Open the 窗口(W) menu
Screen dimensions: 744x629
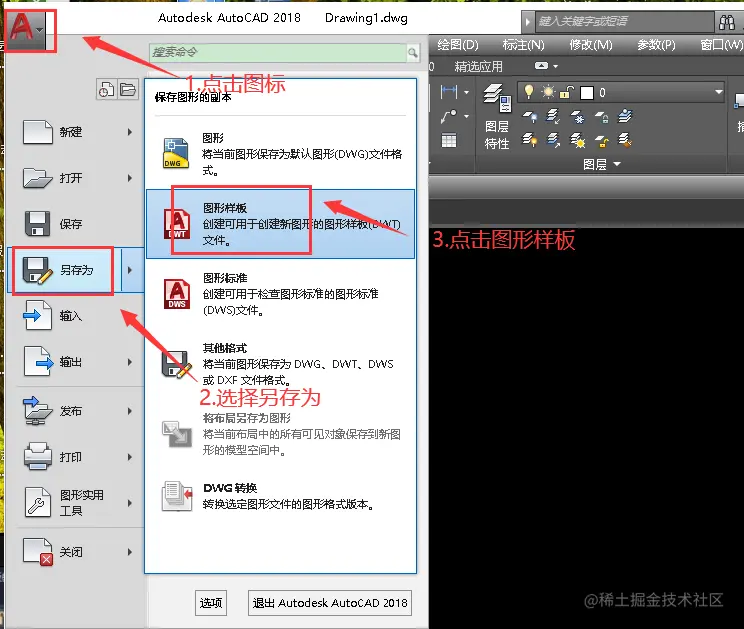[721, 45]
